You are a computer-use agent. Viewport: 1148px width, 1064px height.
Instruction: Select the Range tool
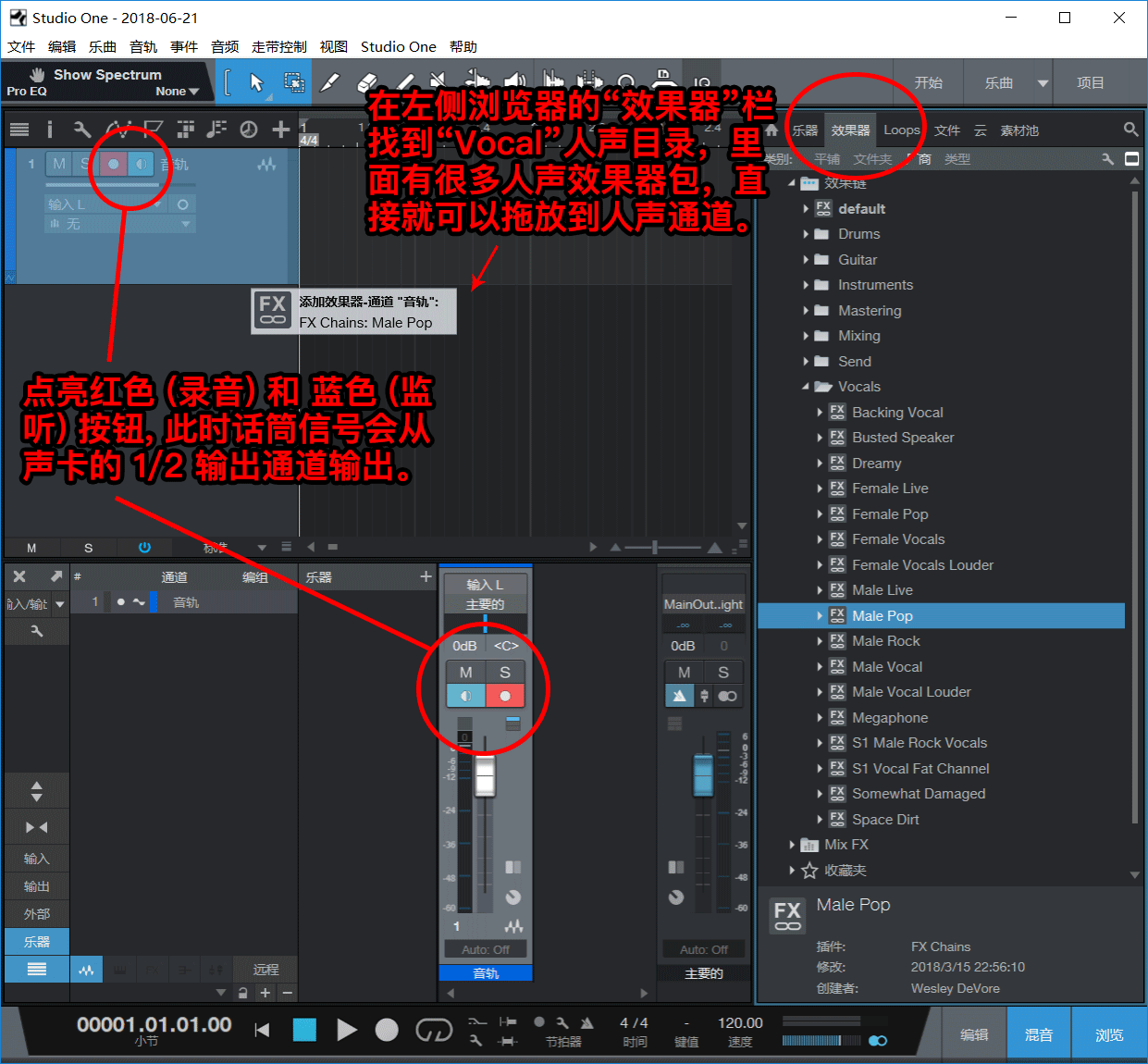pos(294,82)
